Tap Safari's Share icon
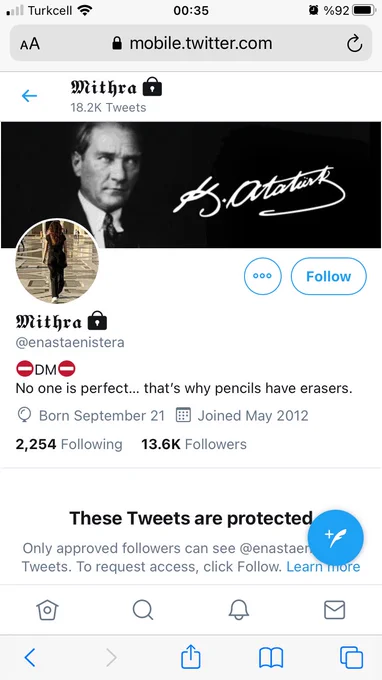Image resolution: width=382 pixels, height=680 pixels. (191, 657)
